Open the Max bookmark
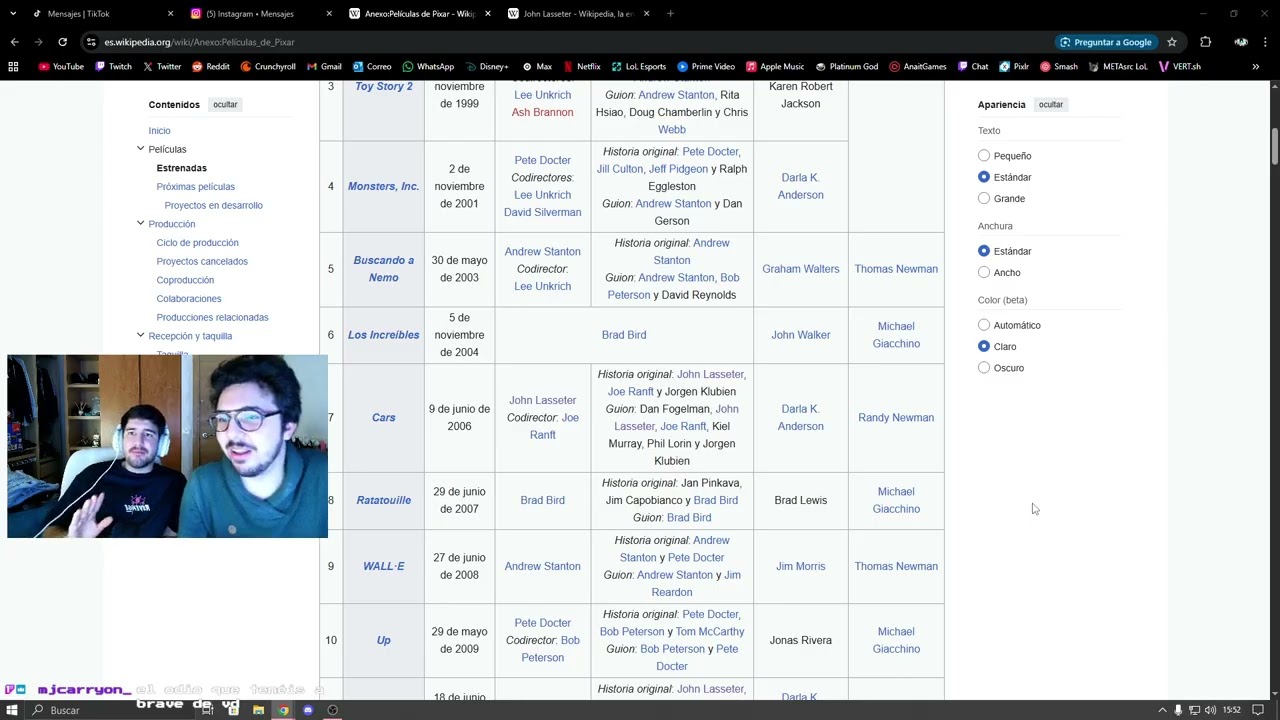This screenshot has height=720, width=1280. 537,66
